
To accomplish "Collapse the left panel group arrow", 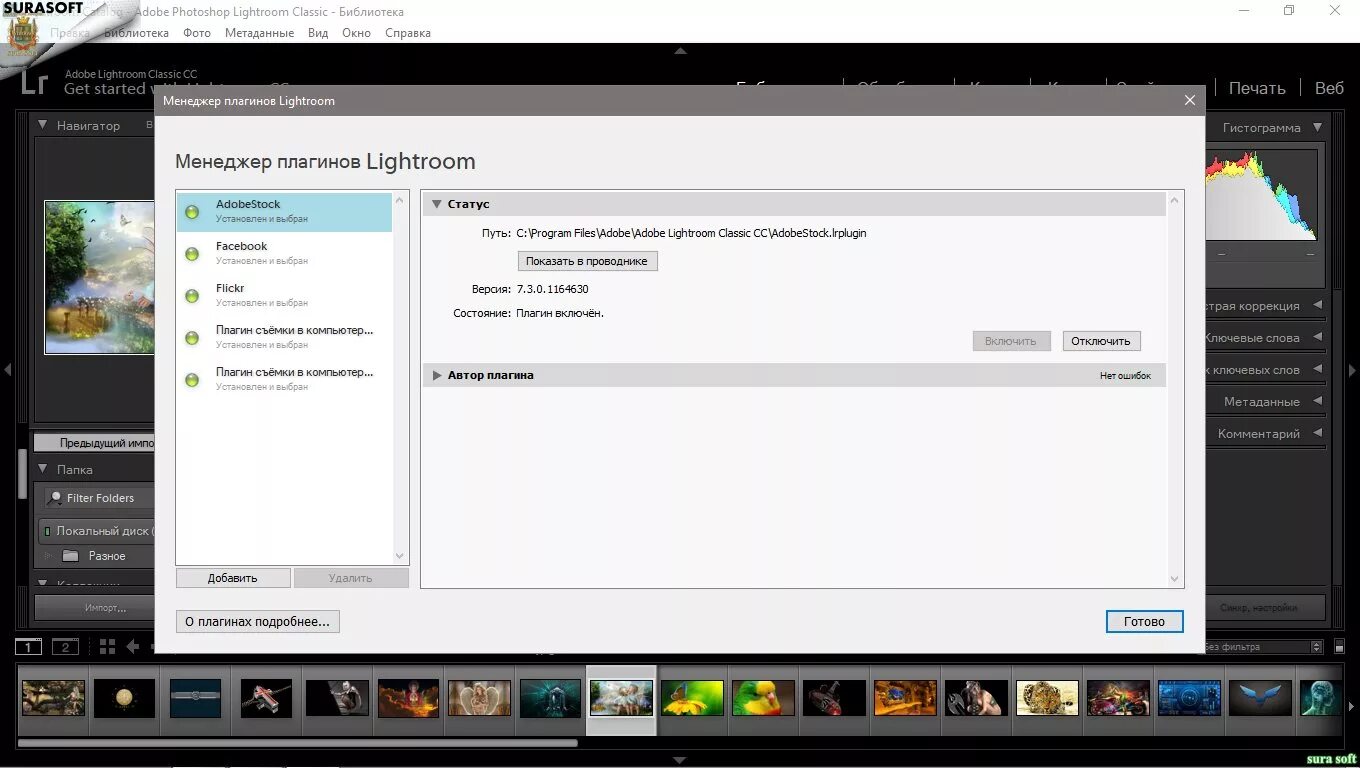I will pyautogui.click(x=7, y=370).
